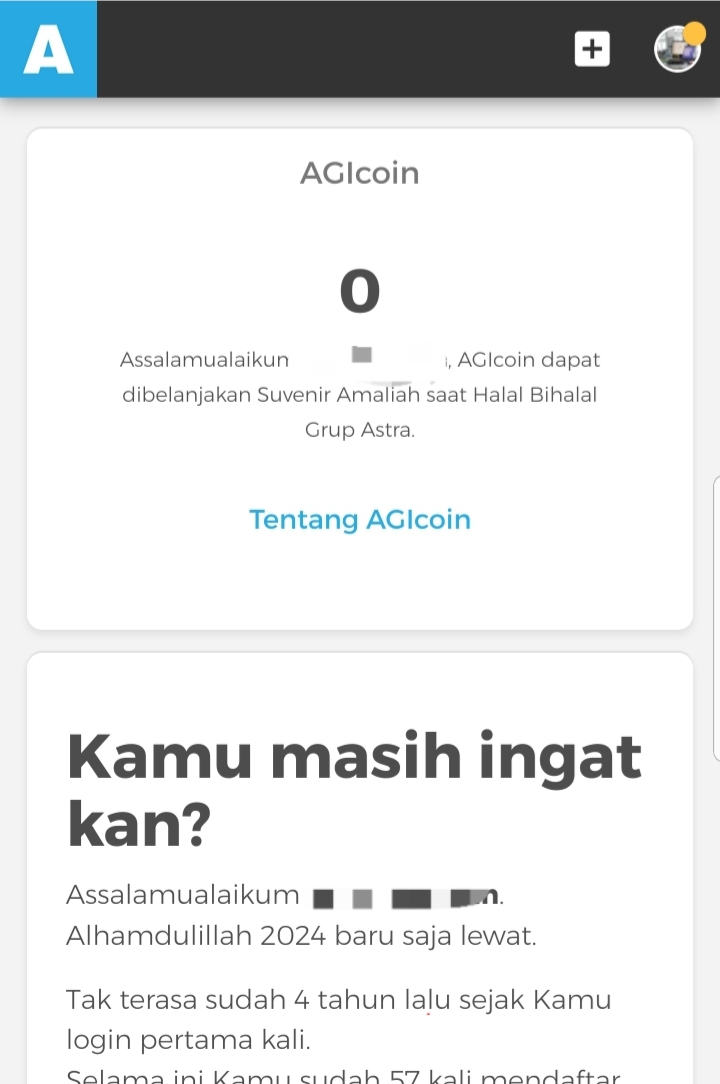Image resolution: width=720 pixels, height=1084 pixels.
Task: Click the Assalamualaikum greeting under the heading
Action: tap(183, 895)
